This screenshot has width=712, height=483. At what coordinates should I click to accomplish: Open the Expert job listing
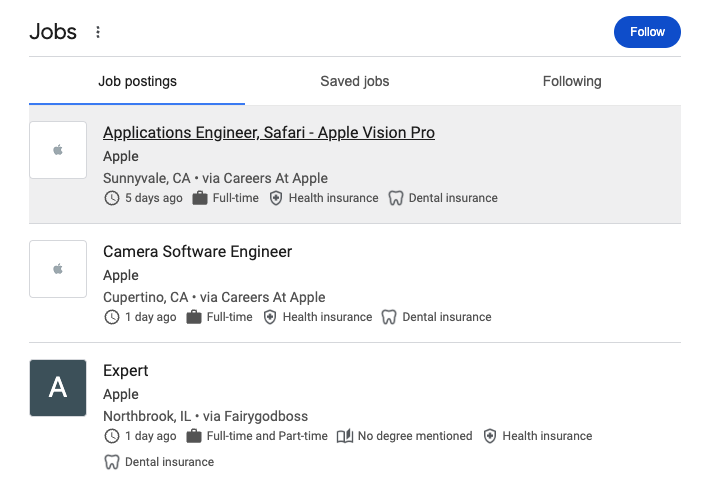[x=126, y=370]
